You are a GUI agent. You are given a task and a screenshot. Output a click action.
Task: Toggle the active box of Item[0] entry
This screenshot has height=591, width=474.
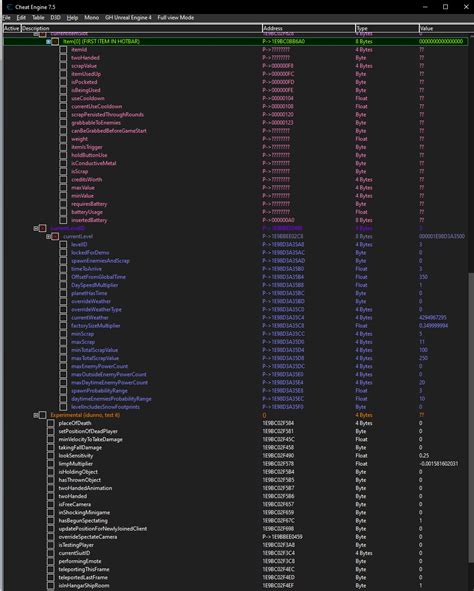coord(55,41)
